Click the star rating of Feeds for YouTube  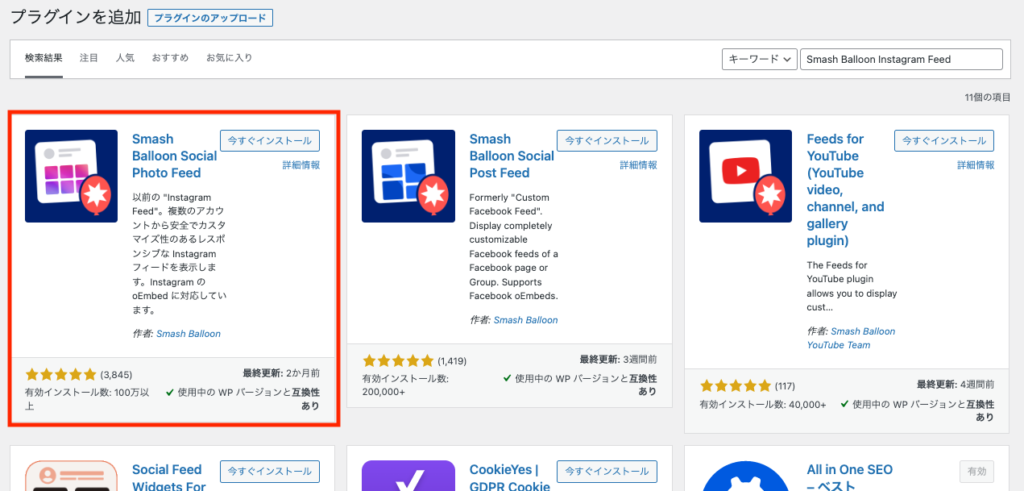coord(735,386)
